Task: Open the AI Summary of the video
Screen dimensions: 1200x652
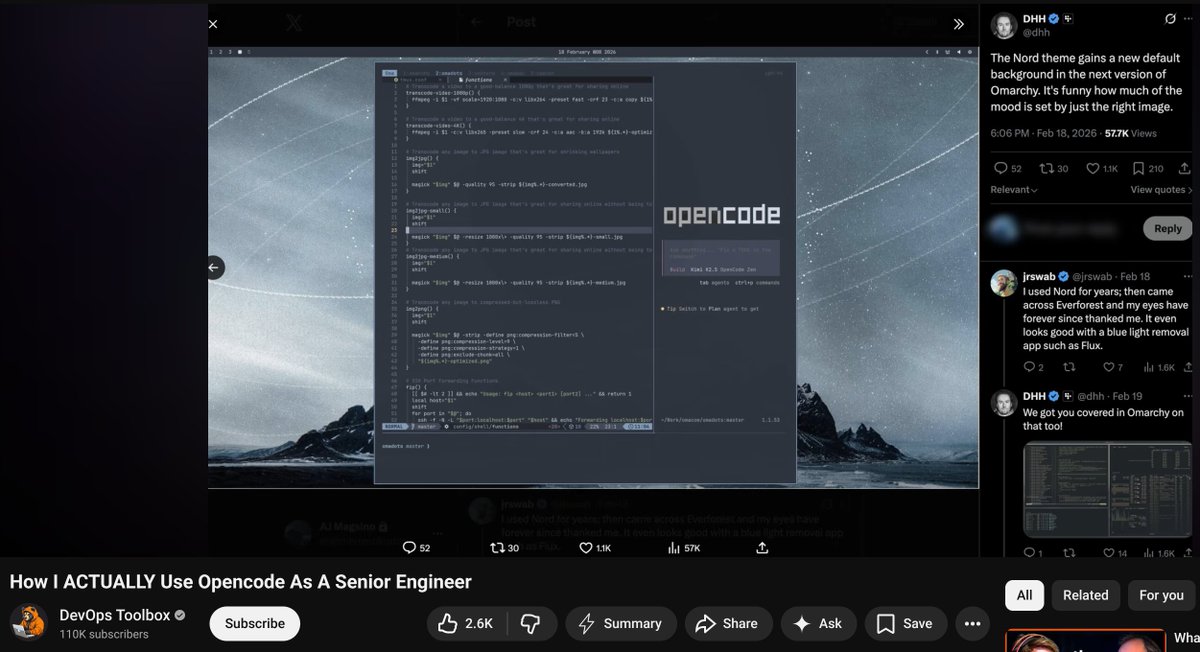Action: (622, 623)
